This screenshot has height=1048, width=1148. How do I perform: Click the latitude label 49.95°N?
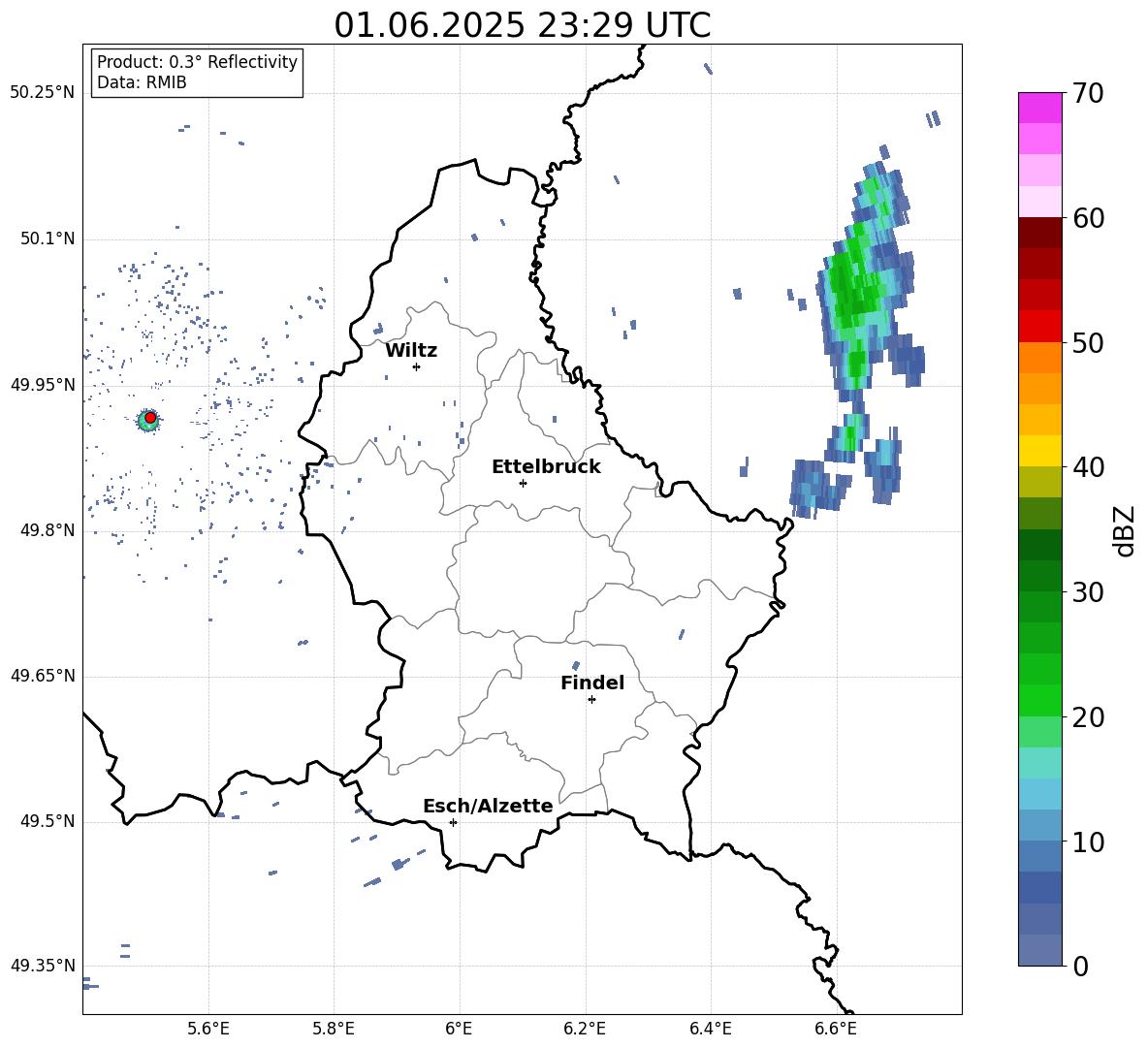coord(43,385)
